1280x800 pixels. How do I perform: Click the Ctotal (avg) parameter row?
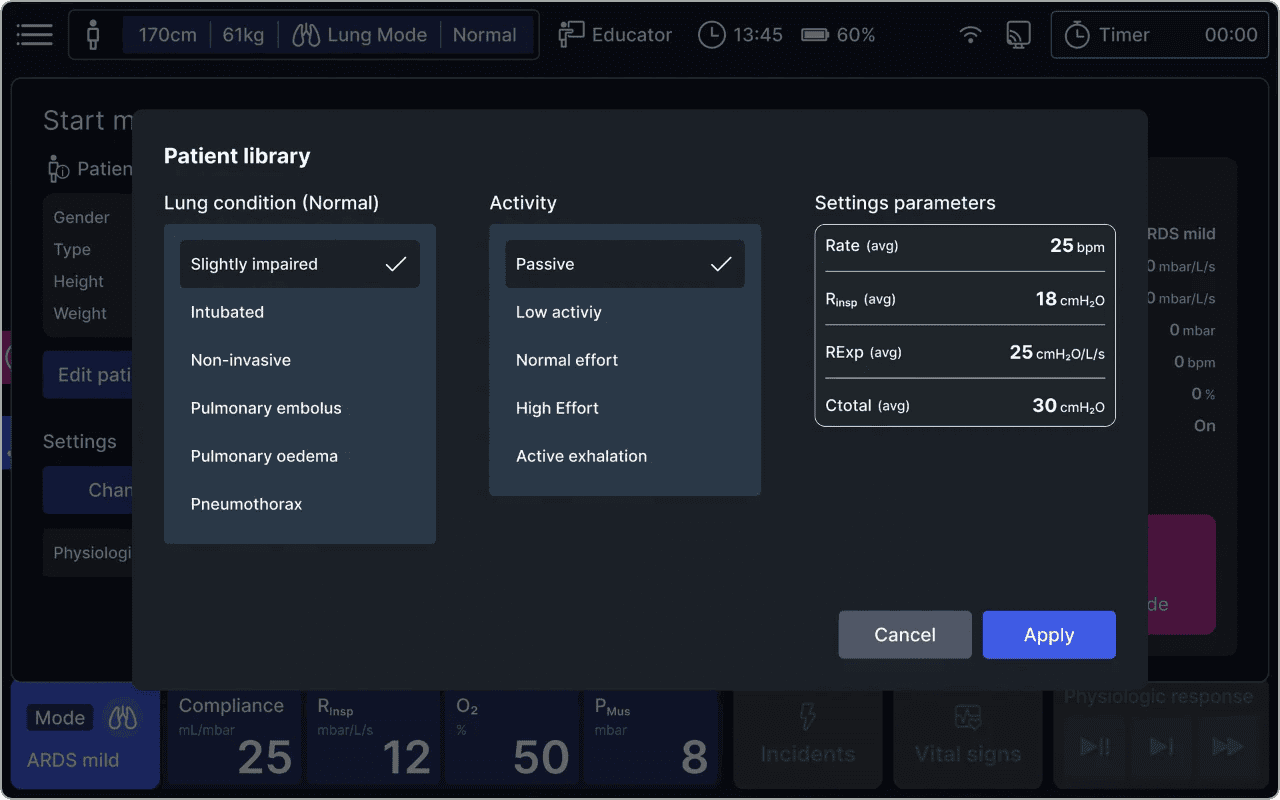point(964,406)
